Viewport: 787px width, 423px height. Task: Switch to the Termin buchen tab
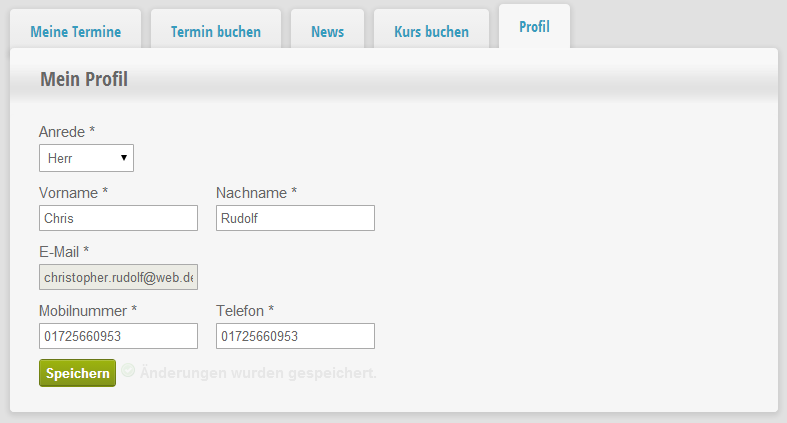click(216, 30)
